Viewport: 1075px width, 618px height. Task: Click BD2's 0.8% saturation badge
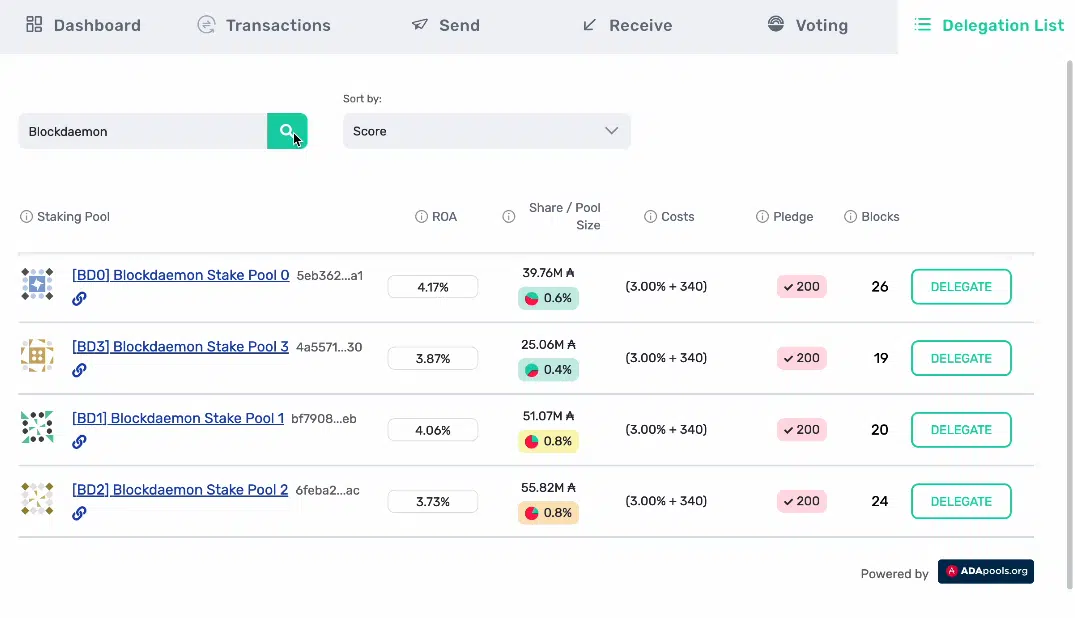pyautogui.click(x=548, y=513)
